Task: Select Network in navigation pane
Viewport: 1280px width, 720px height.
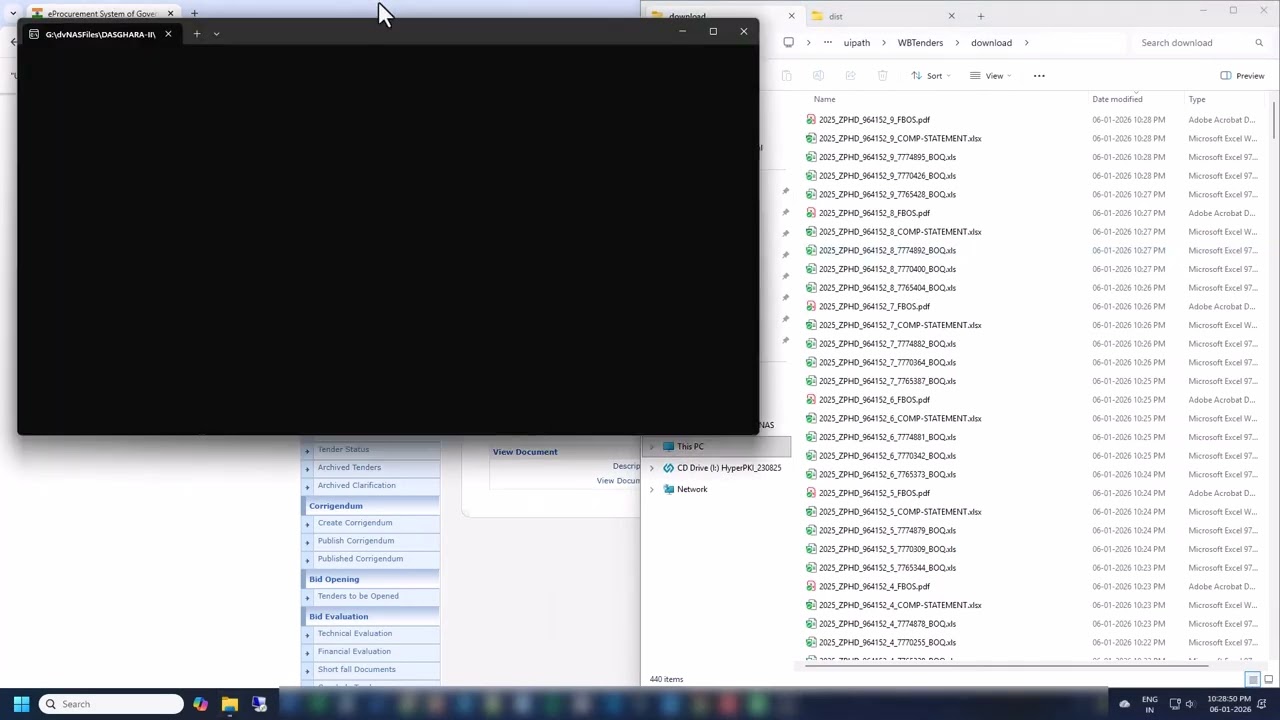Action: 692,489
